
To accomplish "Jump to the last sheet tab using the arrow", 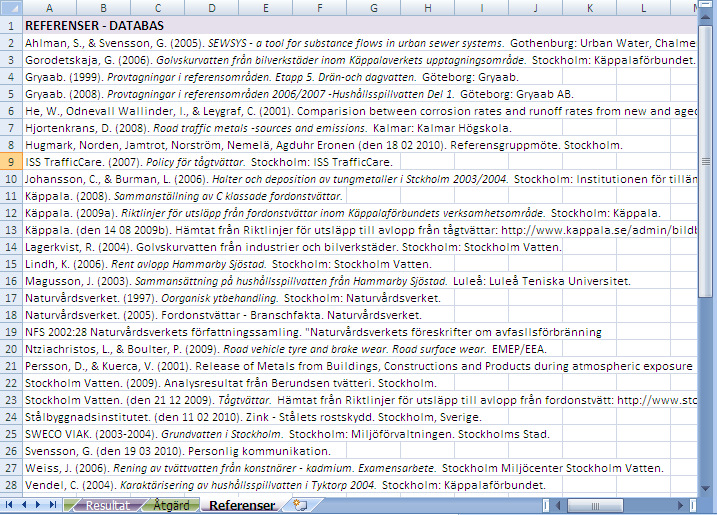I will (53, 505).
